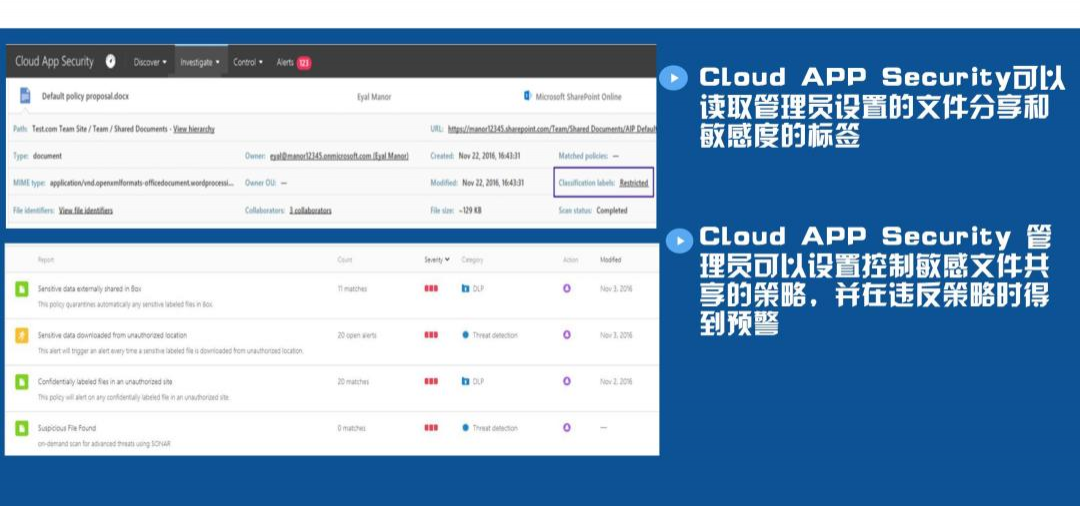Click the second slide bullet play icon
Image resolution: width=1080 pixels, height=506 pixels.
point(680,240)
